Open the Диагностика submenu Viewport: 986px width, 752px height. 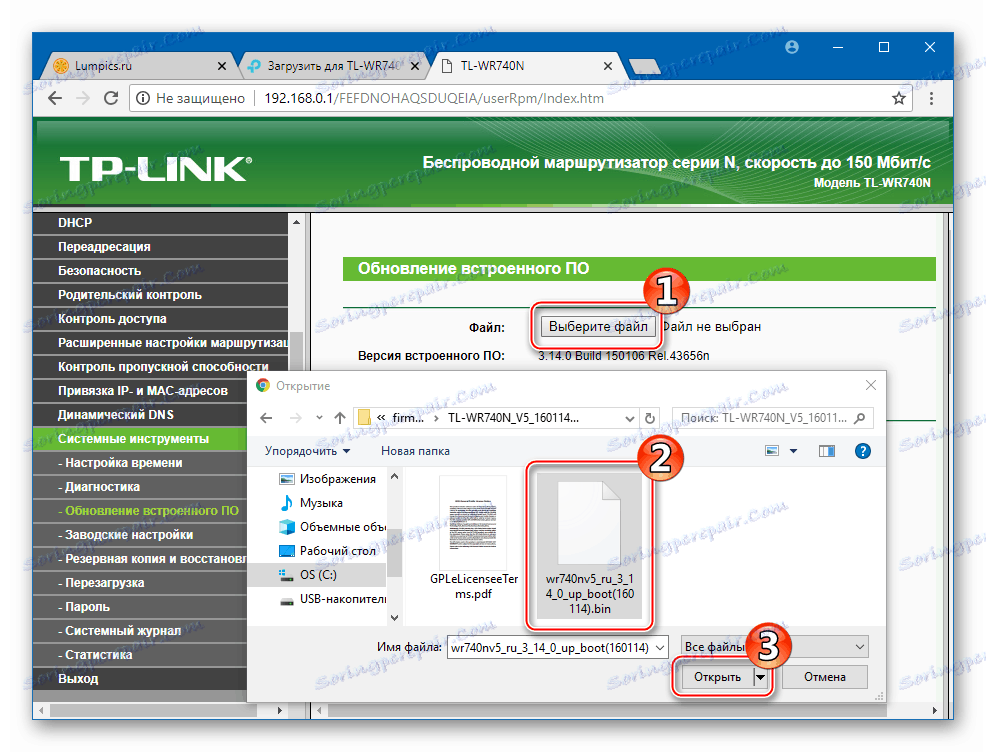(x=140, y=487)
